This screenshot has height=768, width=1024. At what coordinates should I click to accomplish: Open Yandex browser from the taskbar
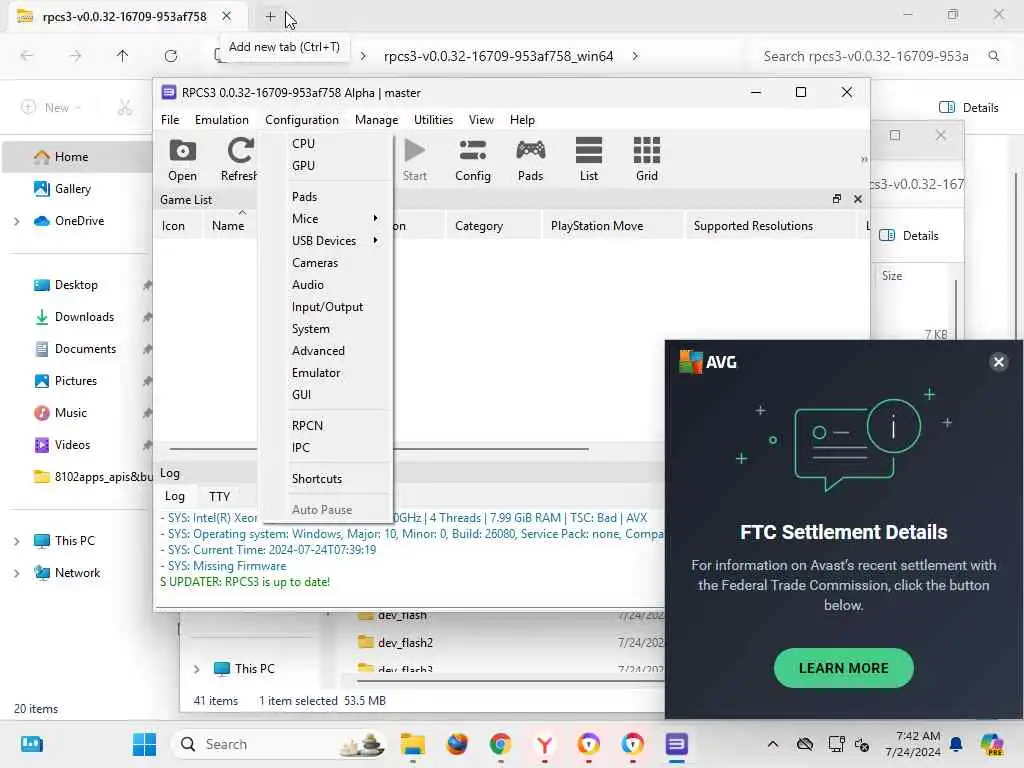(544, 744)
